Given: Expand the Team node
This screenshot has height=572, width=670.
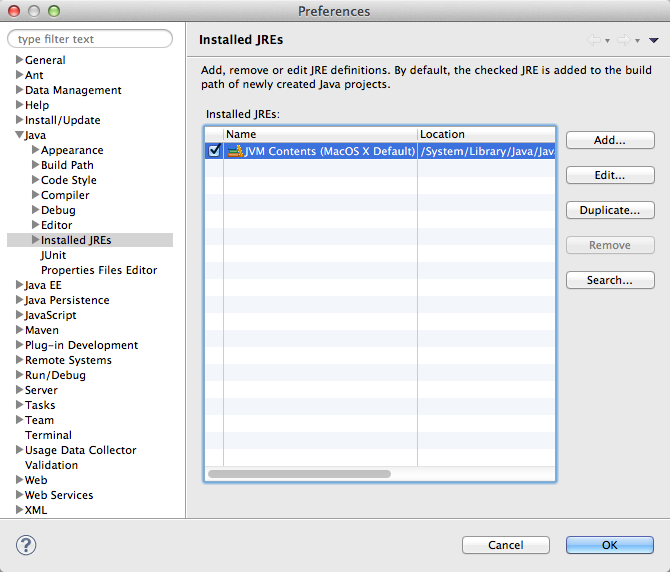Looking at the screenshot, I should click(x=19, y=419).
